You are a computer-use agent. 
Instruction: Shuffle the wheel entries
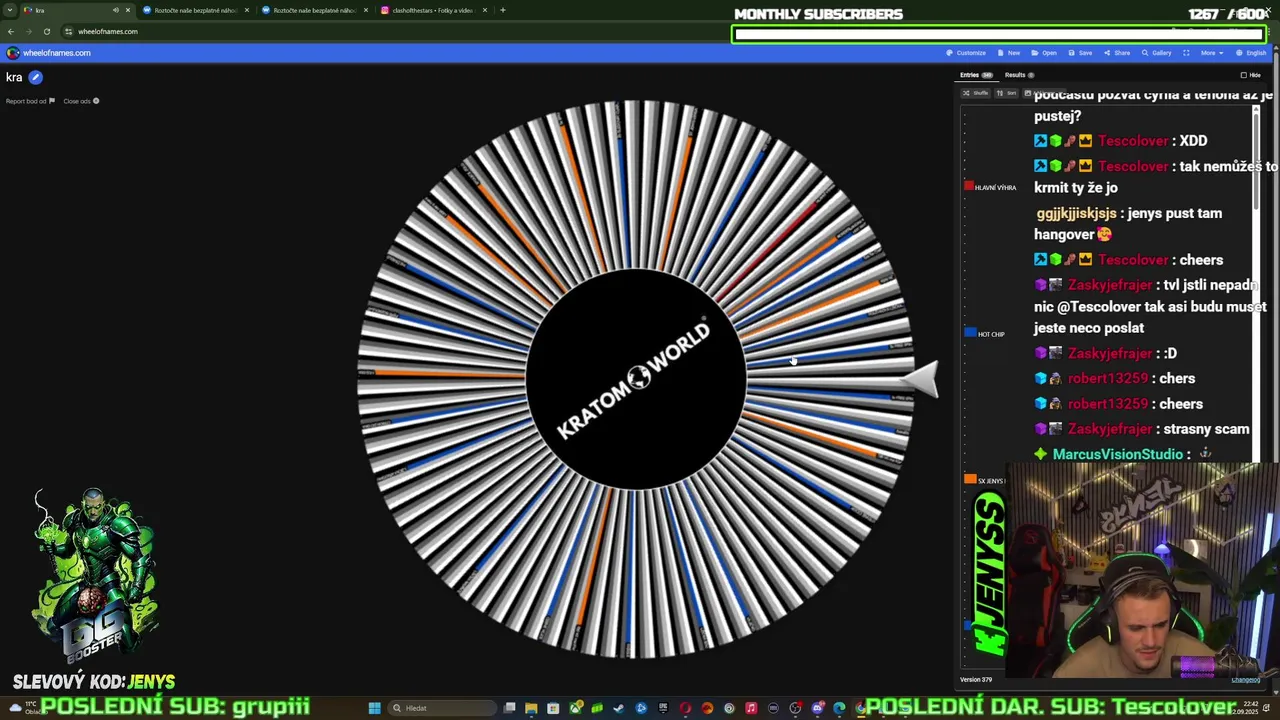[x=975, y=93]
